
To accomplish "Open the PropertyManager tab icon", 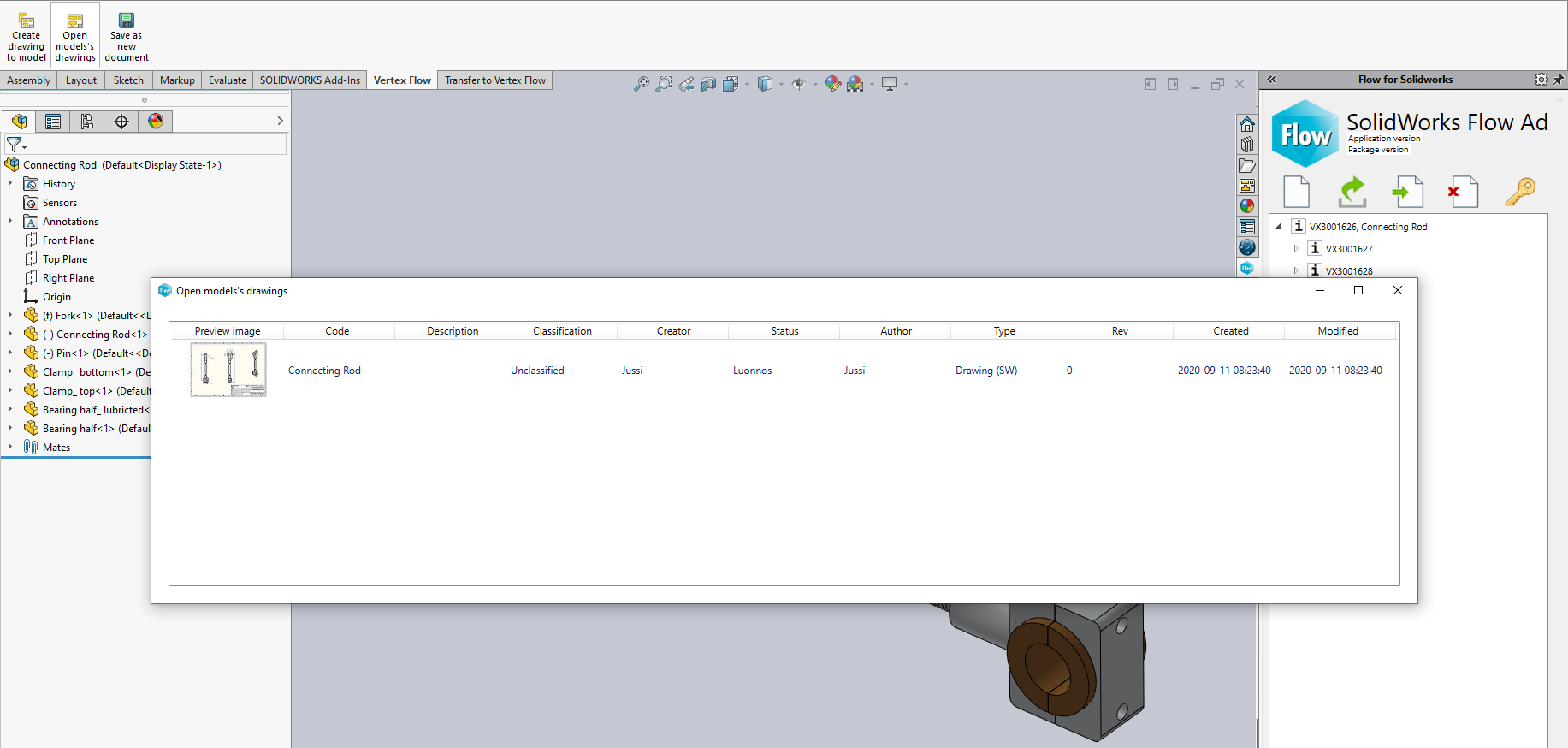I will coord(53,122).
